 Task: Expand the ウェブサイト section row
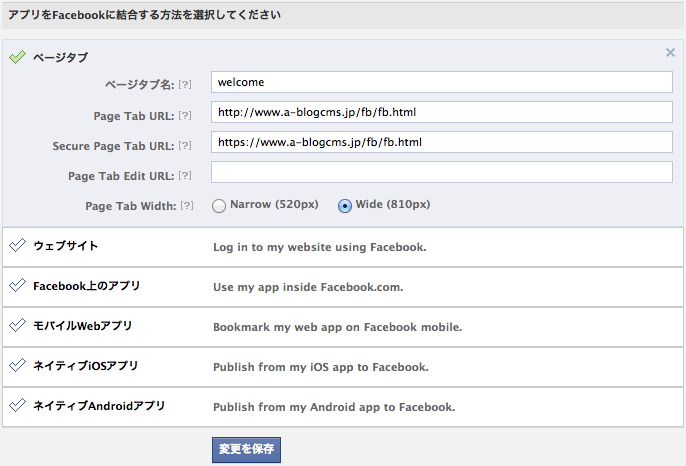coord(343,247)
